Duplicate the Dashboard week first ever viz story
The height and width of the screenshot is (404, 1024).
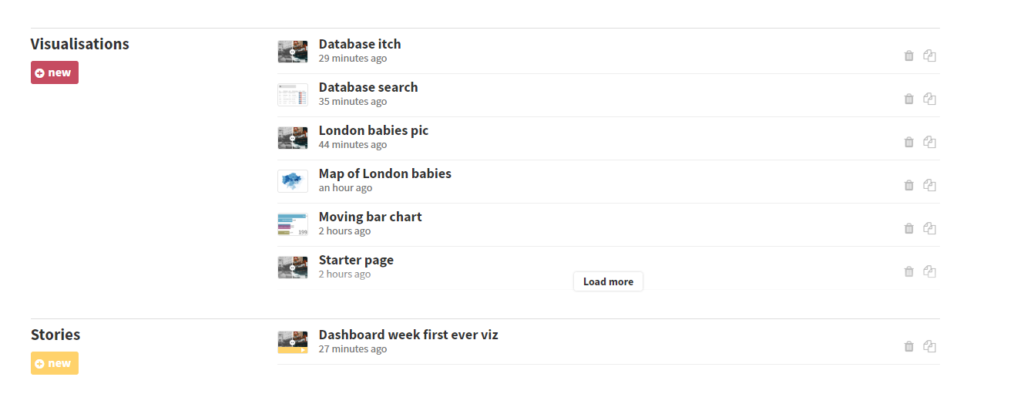pyautogui.click(x=930, y=346)
